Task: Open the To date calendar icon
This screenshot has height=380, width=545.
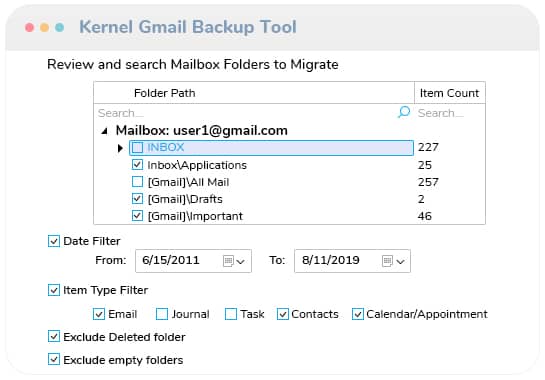Action: (x=387, y=261)
